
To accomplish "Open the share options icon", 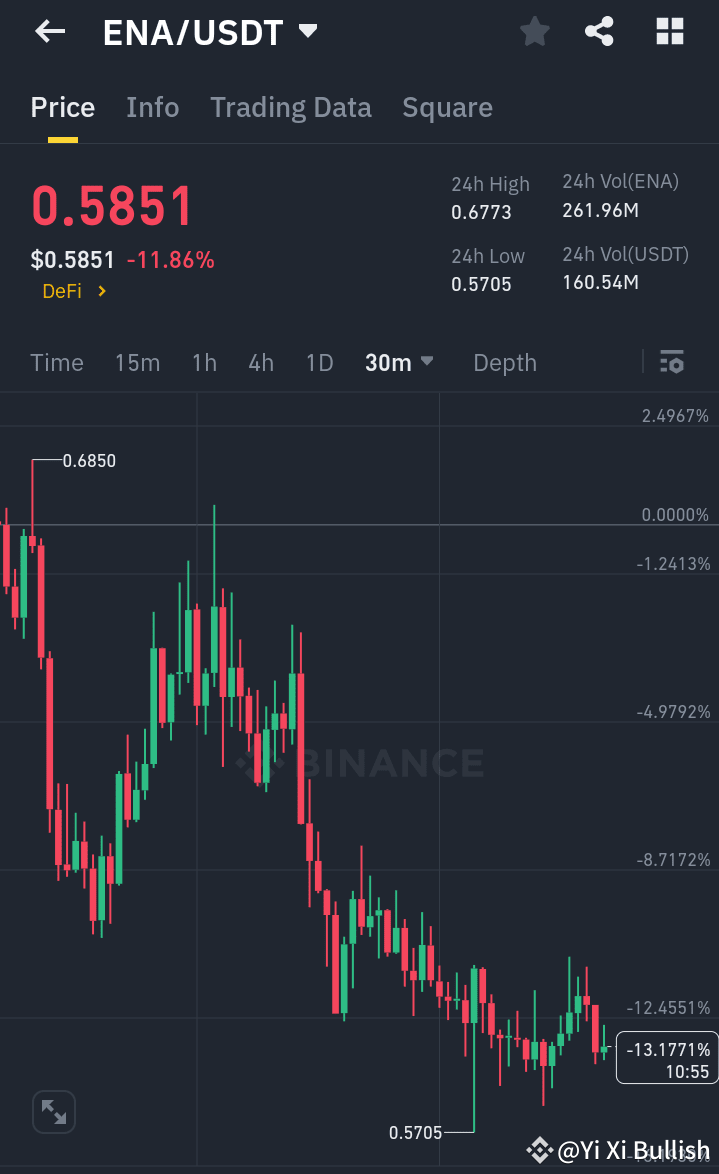I will [599, 31].
